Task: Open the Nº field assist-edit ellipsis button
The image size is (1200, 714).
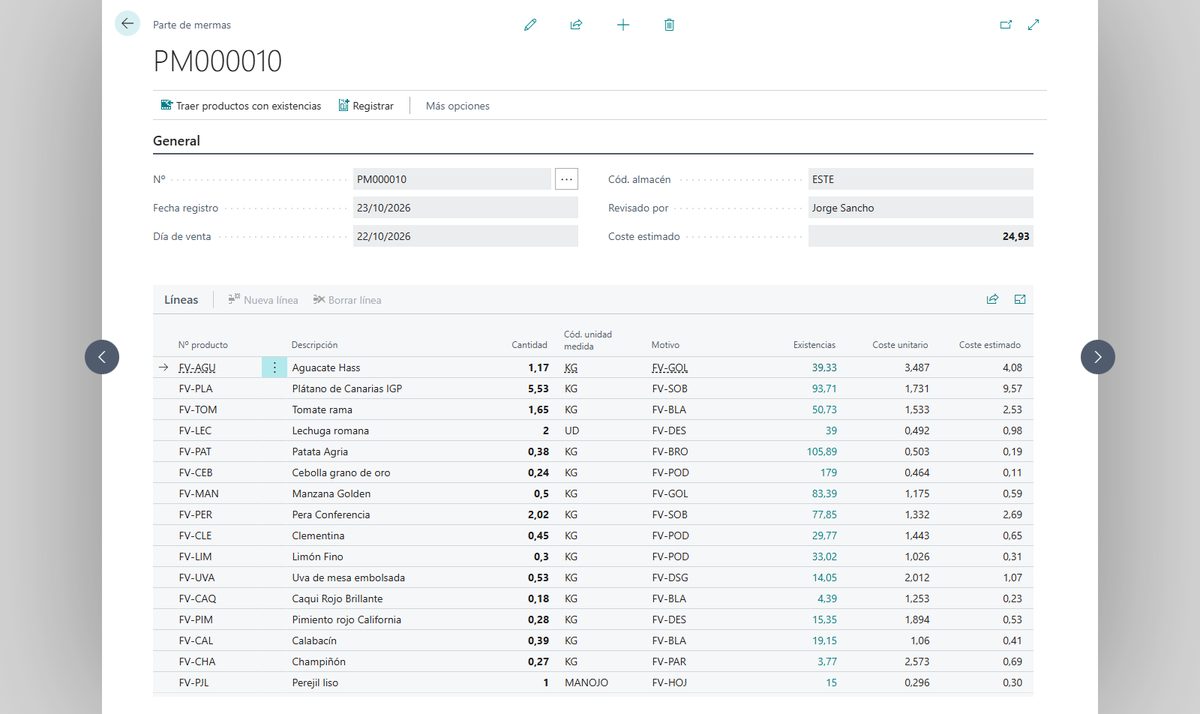Action: pyautogui.click(x=567, y=179)
